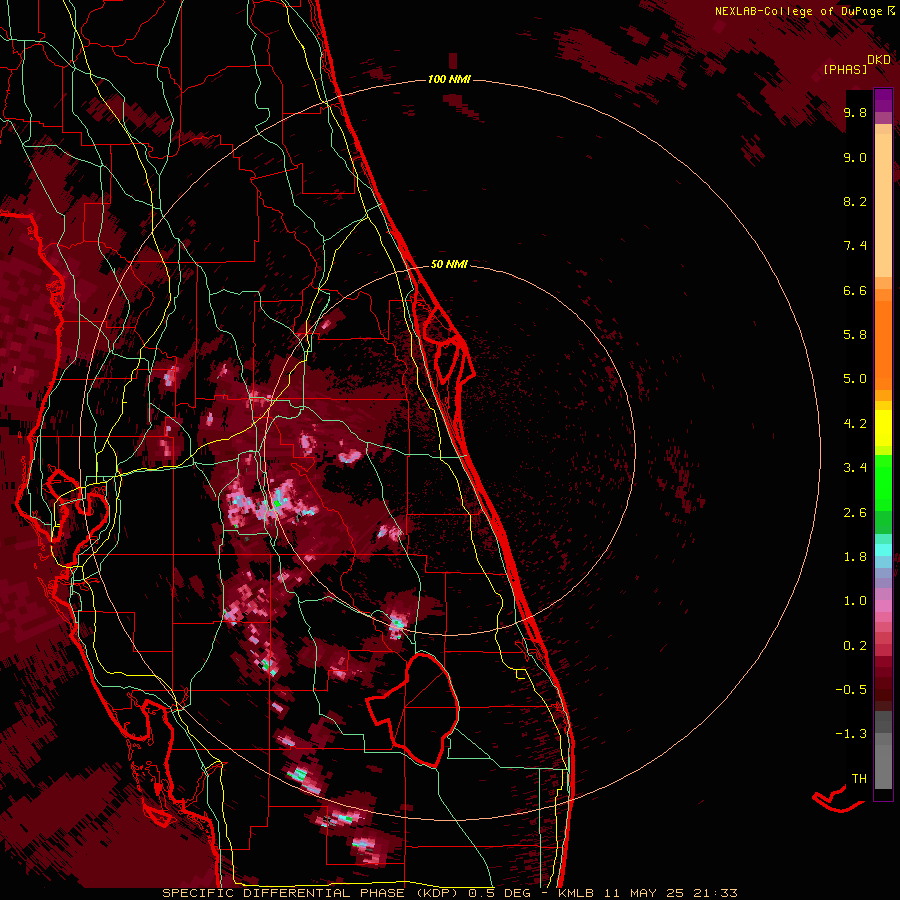Select the 9.8 scale value

point(855,112)
